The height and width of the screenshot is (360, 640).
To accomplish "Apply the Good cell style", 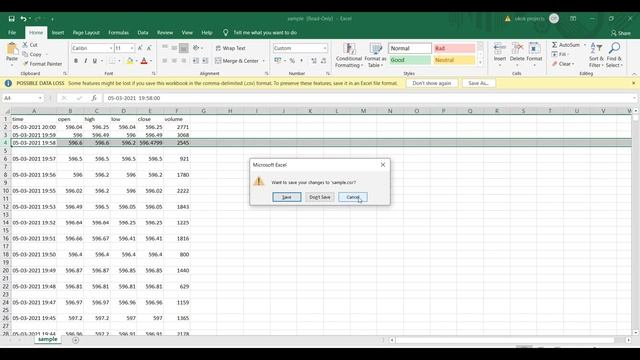I will coord(410,60).
